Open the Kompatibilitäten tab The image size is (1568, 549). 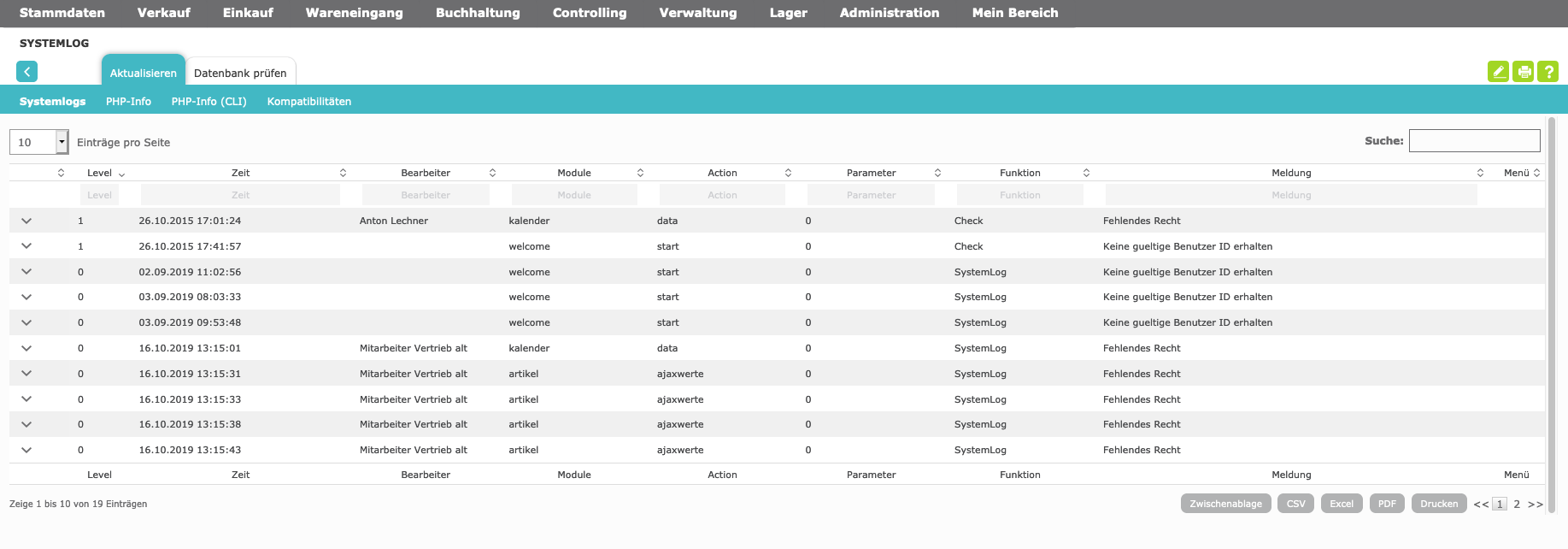click(308, 101)
